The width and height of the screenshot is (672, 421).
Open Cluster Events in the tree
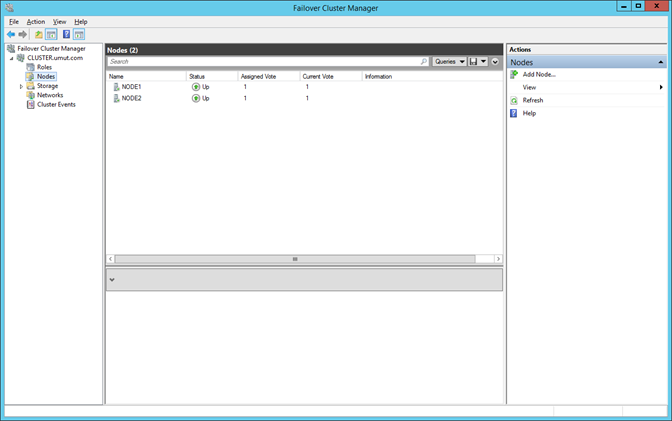coord(56,105)
